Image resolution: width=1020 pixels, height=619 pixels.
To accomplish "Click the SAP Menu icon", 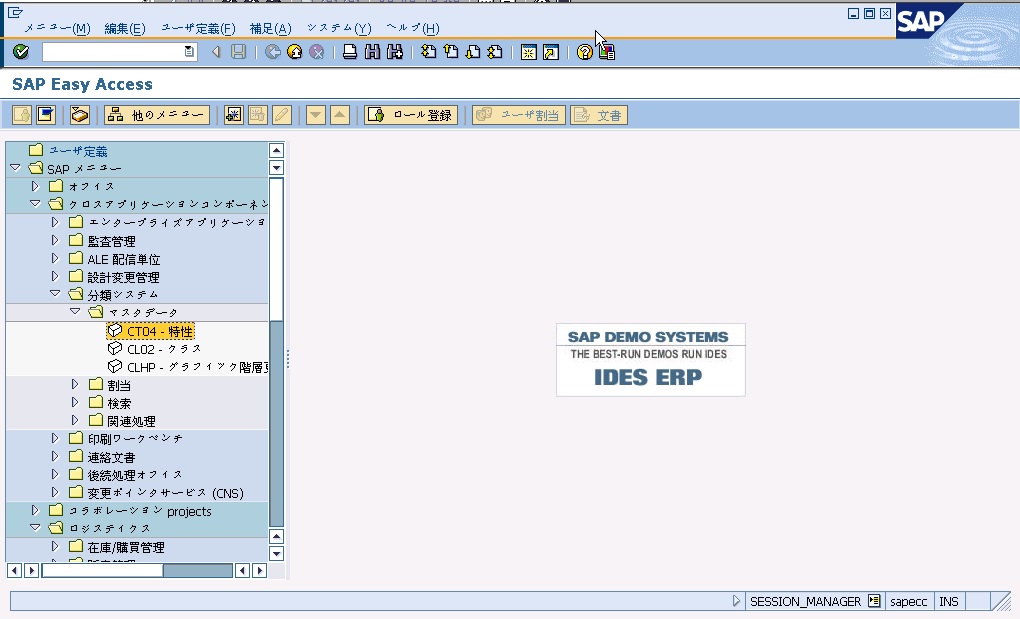I will [x=46, y=115].
